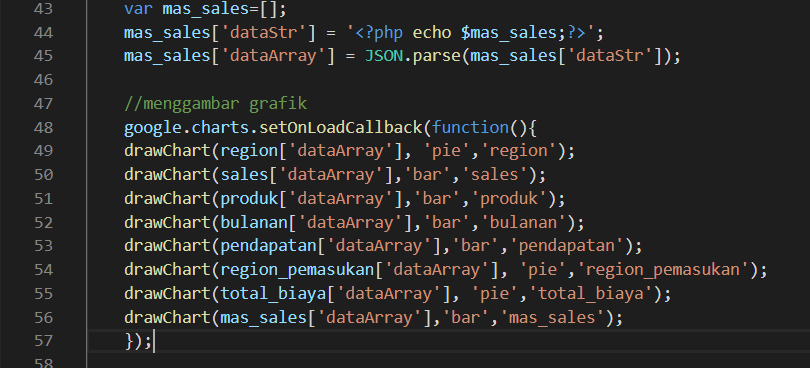Click the 'bar' string on line 50
Image resolution: width=810 pixels, height=368 pixels.
click(427, 174)
